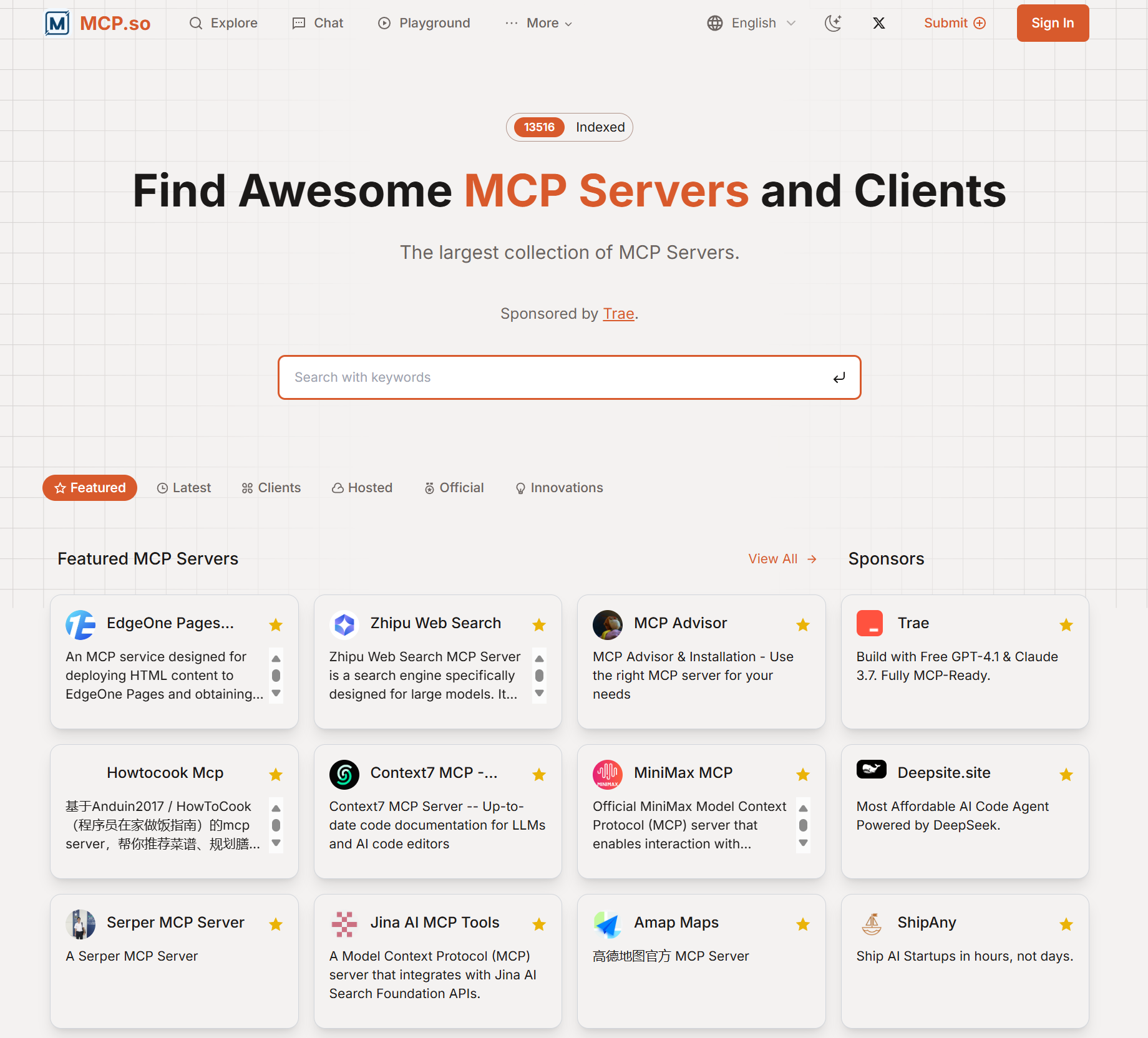Click star icon on Serper MCP Server card
1148x1038 pixels.
(276, 924)
